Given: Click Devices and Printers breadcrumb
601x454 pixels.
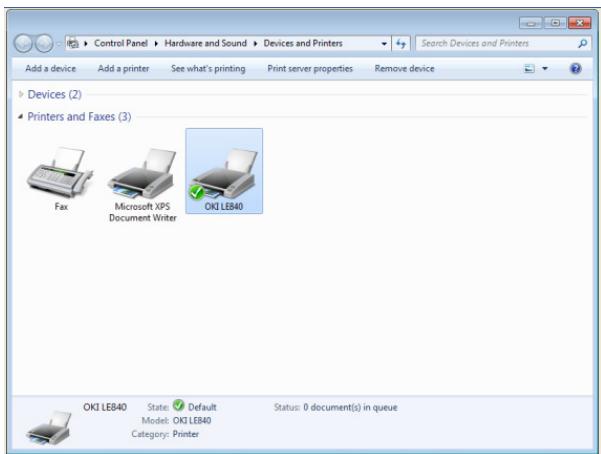Looking at the screenshot, I should point(303,43).
